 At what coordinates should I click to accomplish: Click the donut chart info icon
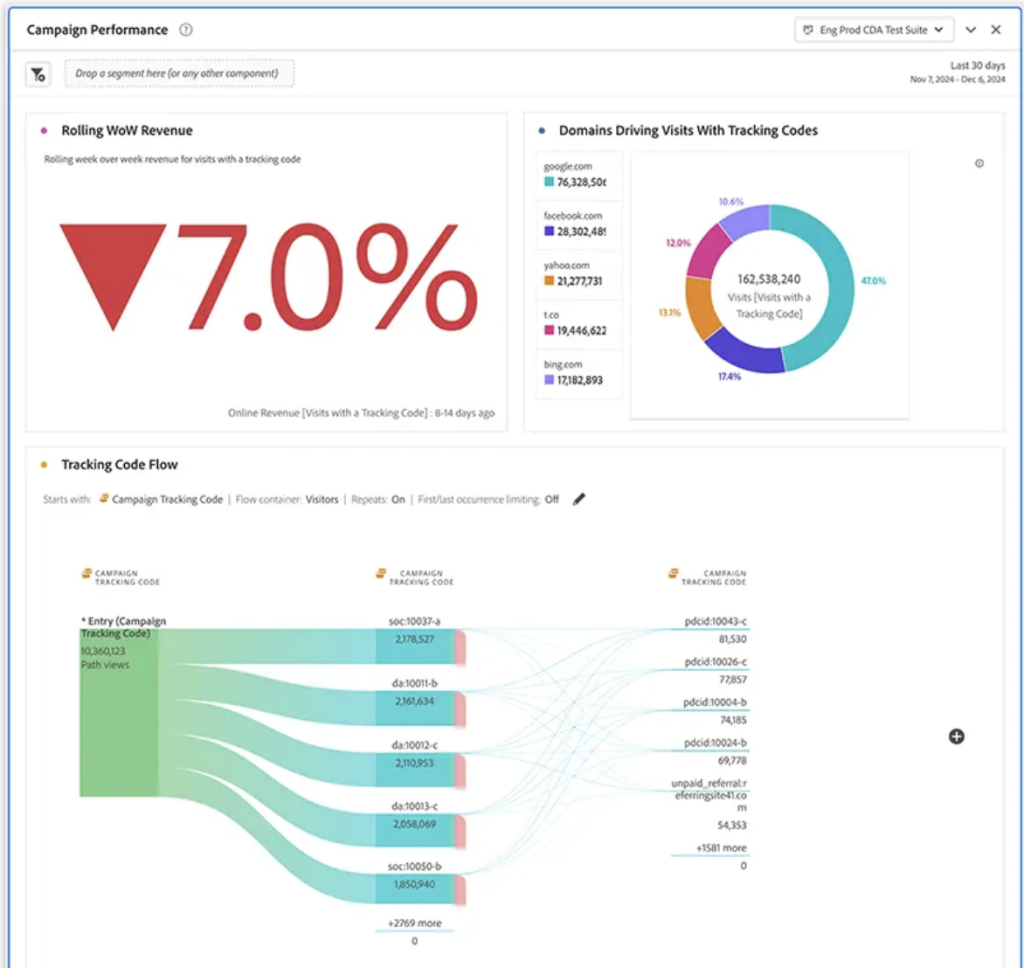979,163
